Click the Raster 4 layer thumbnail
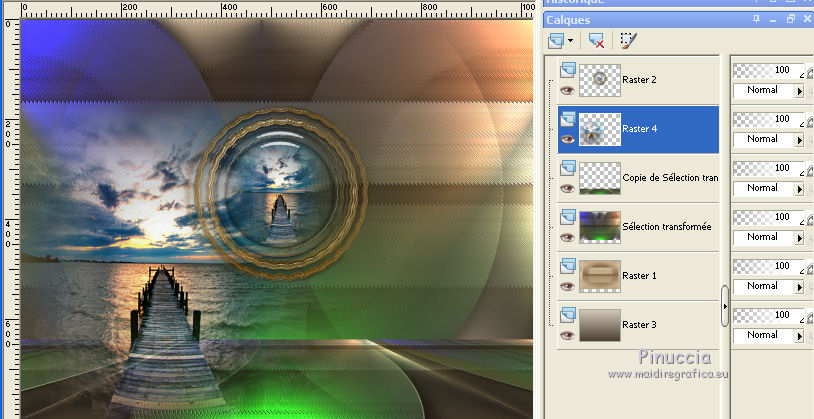 click(x=600, y=129)
